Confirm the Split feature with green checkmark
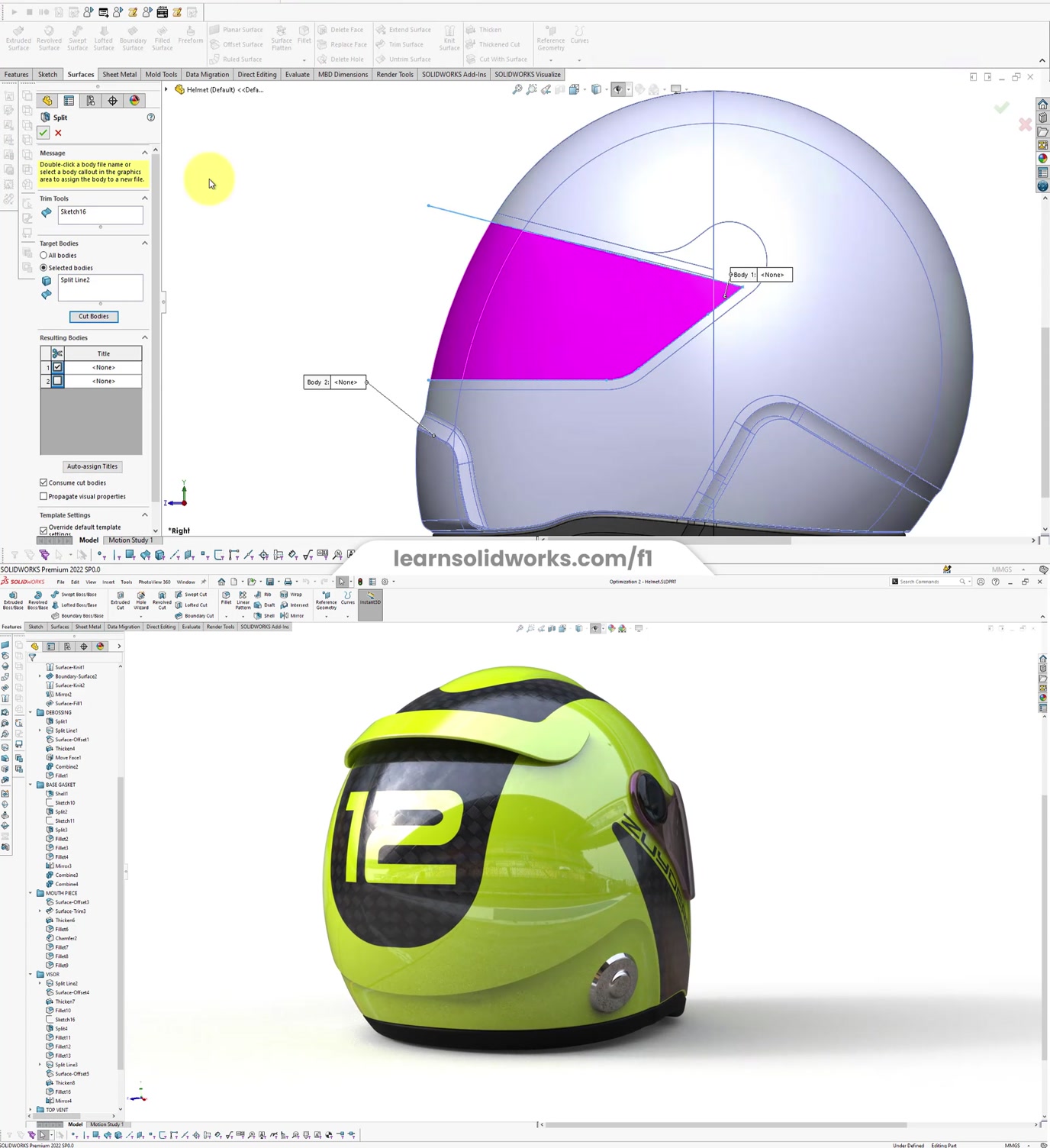Image resolution: width=1050 pixels, height=1148 pixels. (43, 133)
